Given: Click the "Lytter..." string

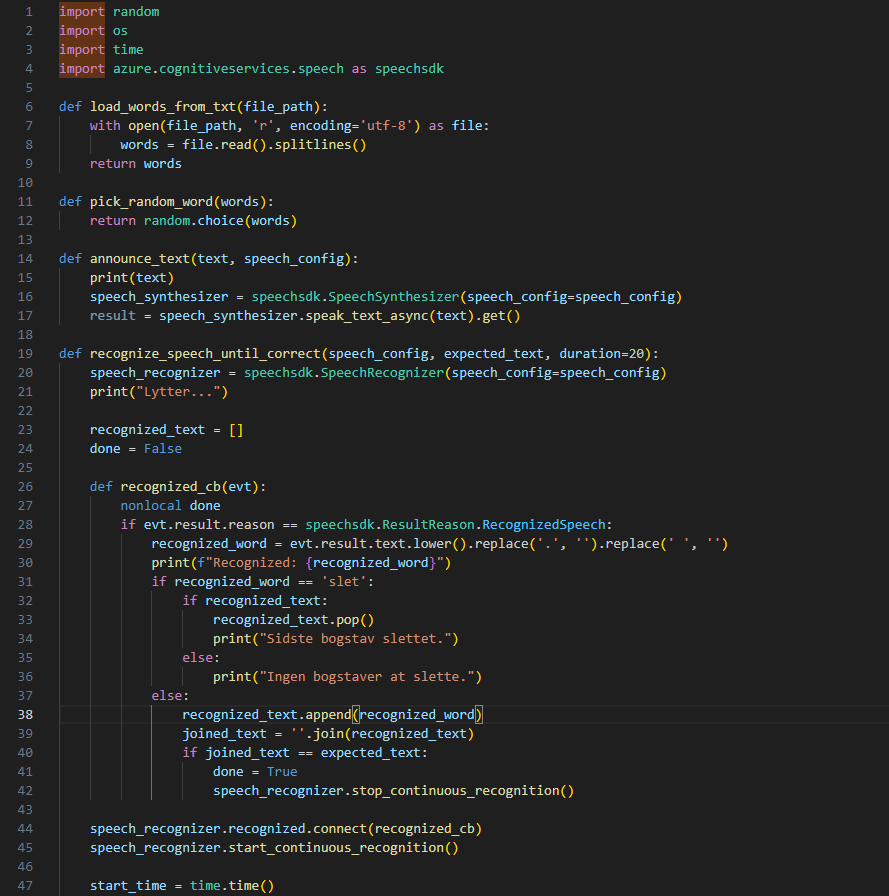Looking at the screenshot, I should (x=178, y=391).
